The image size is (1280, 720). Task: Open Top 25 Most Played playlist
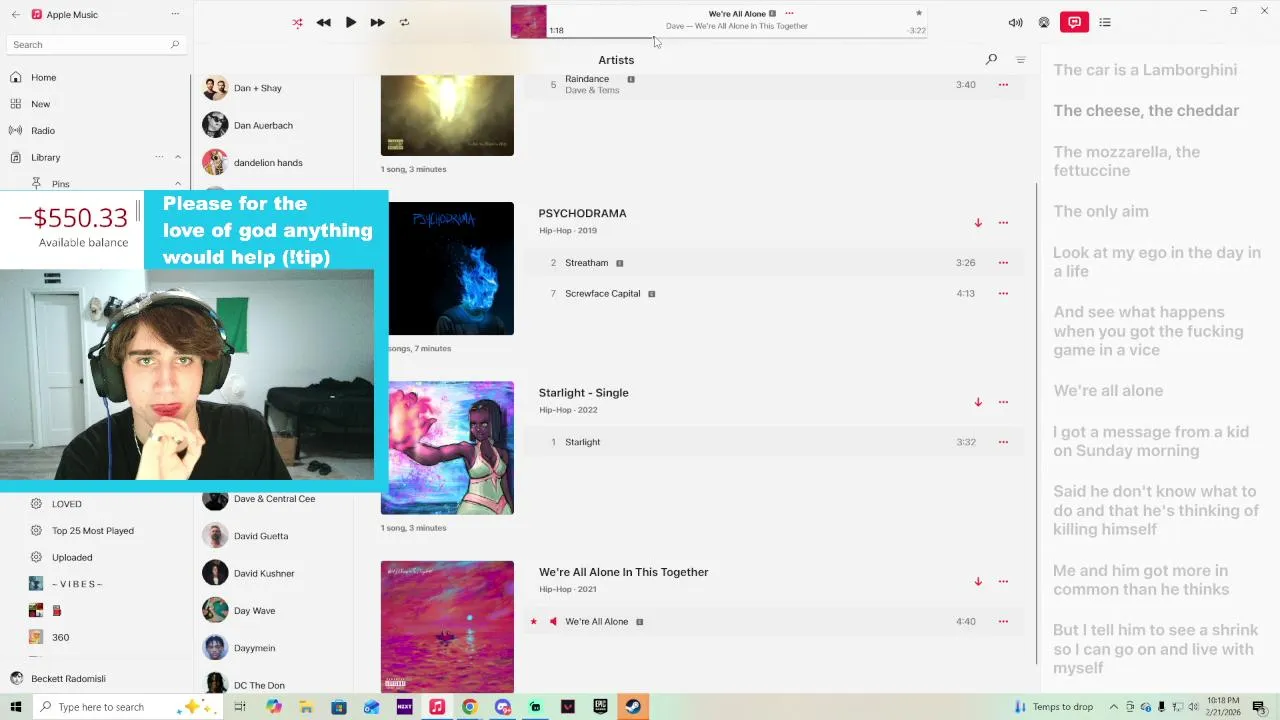92,531
